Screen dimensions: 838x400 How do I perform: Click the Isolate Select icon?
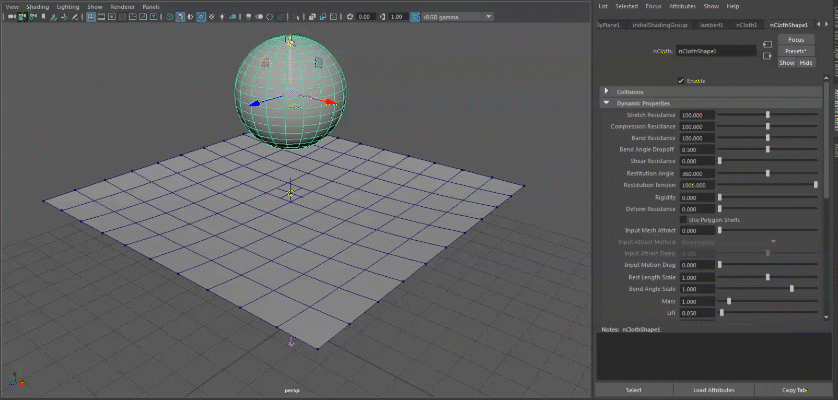(x=296, y=17)
